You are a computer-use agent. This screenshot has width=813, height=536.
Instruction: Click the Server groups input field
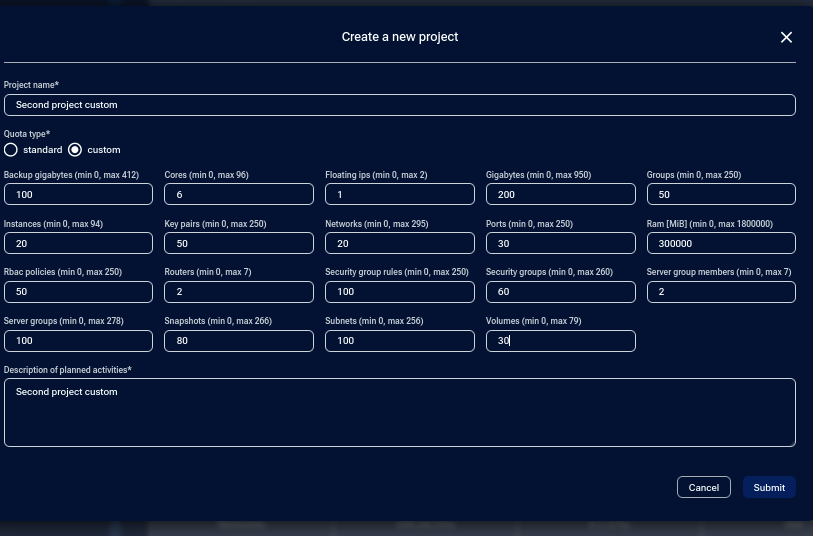[x=78, y=341]
